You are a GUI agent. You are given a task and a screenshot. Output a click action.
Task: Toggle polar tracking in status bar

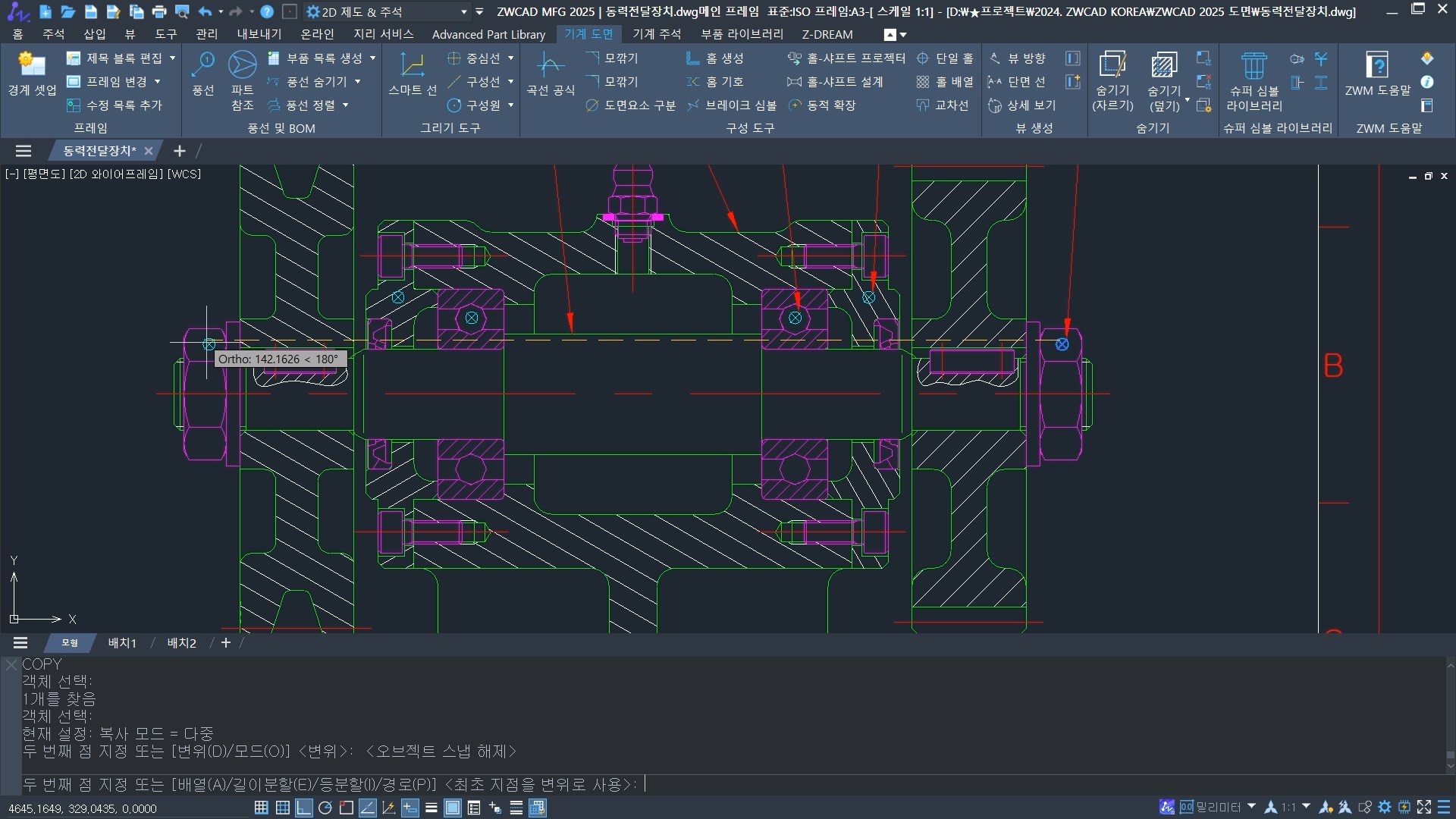coord(325,808)
